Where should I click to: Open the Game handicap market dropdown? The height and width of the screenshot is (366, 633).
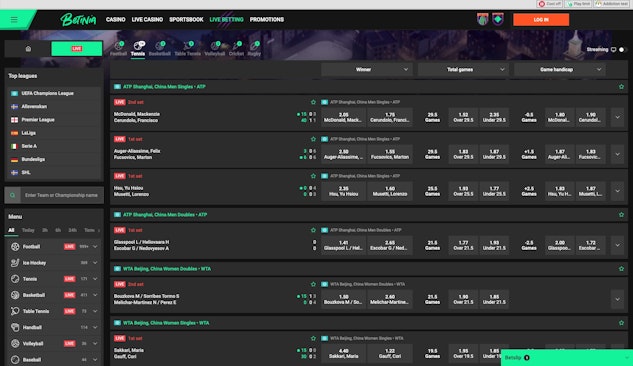point(560,69)
